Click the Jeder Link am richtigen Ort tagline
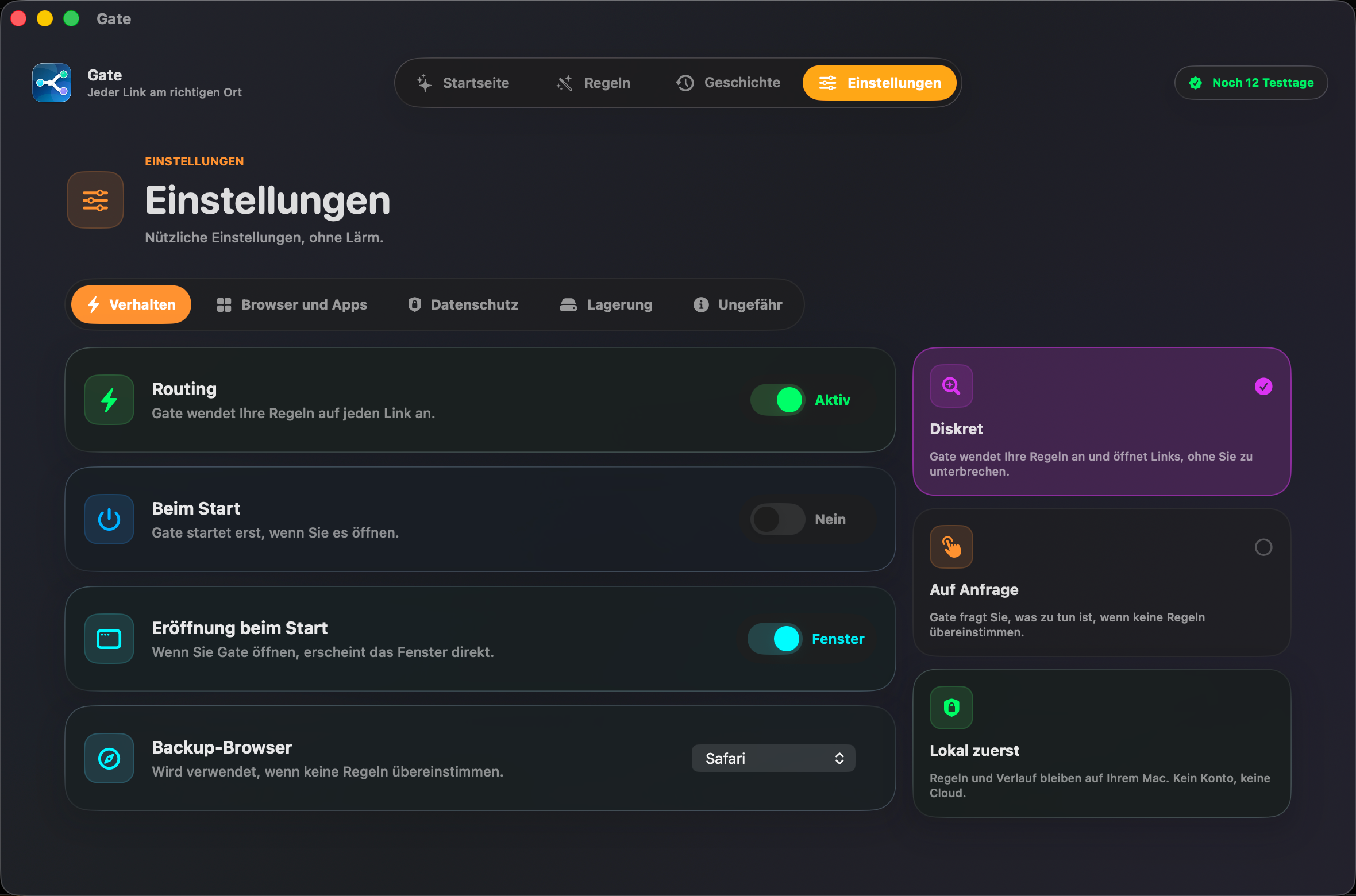Viewport: 1356px width, 896px height. (164, 92)
